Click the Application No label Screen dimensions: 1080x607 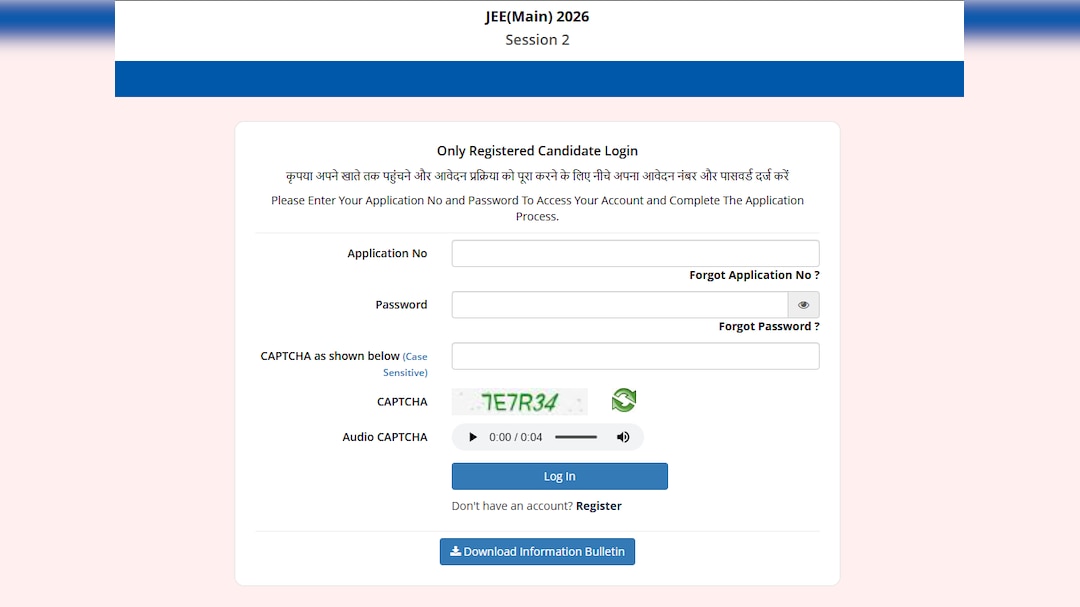coord(387,254)
